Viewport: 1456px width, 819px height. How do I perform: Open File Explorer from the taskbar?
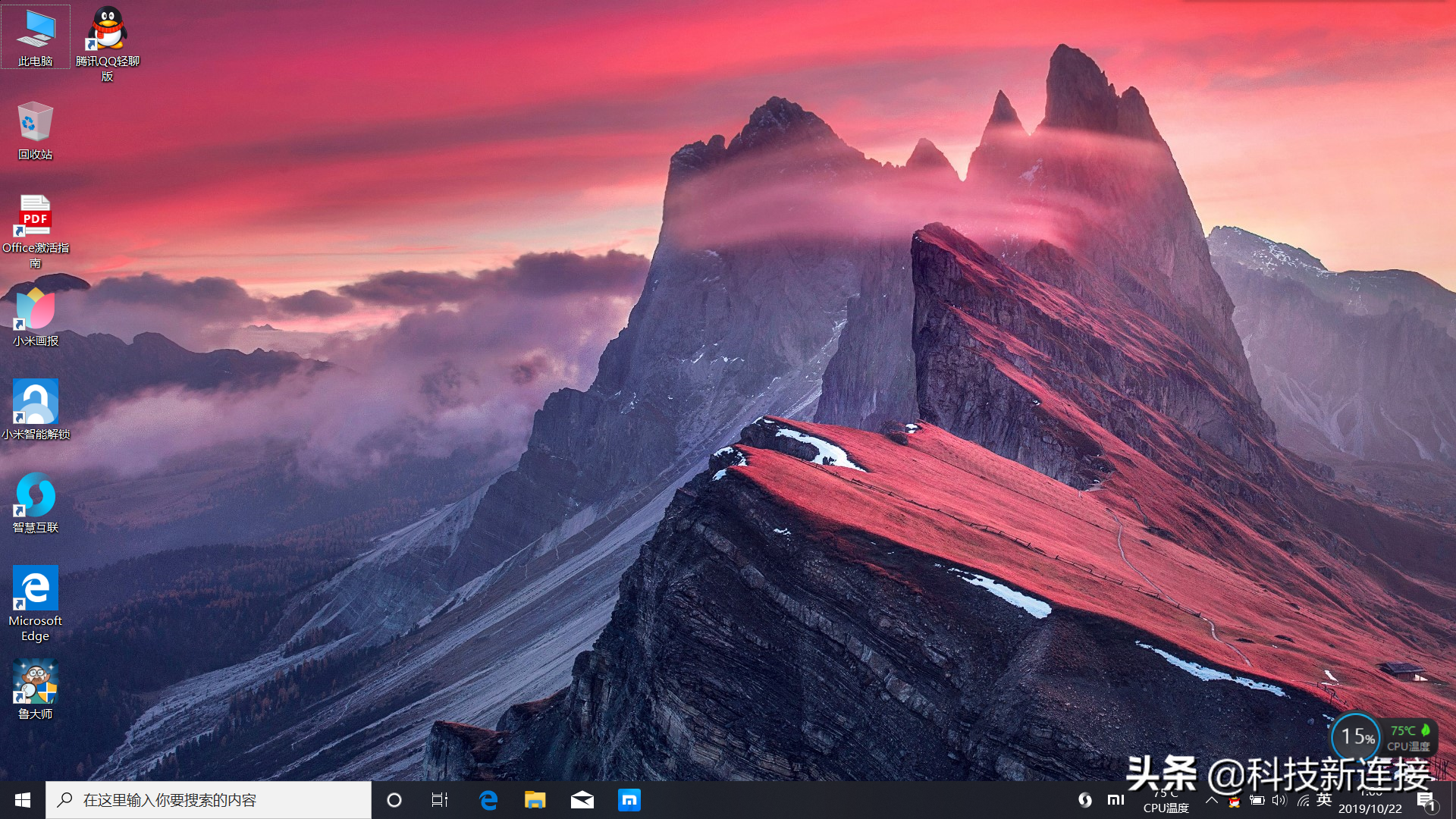point(535,800)
